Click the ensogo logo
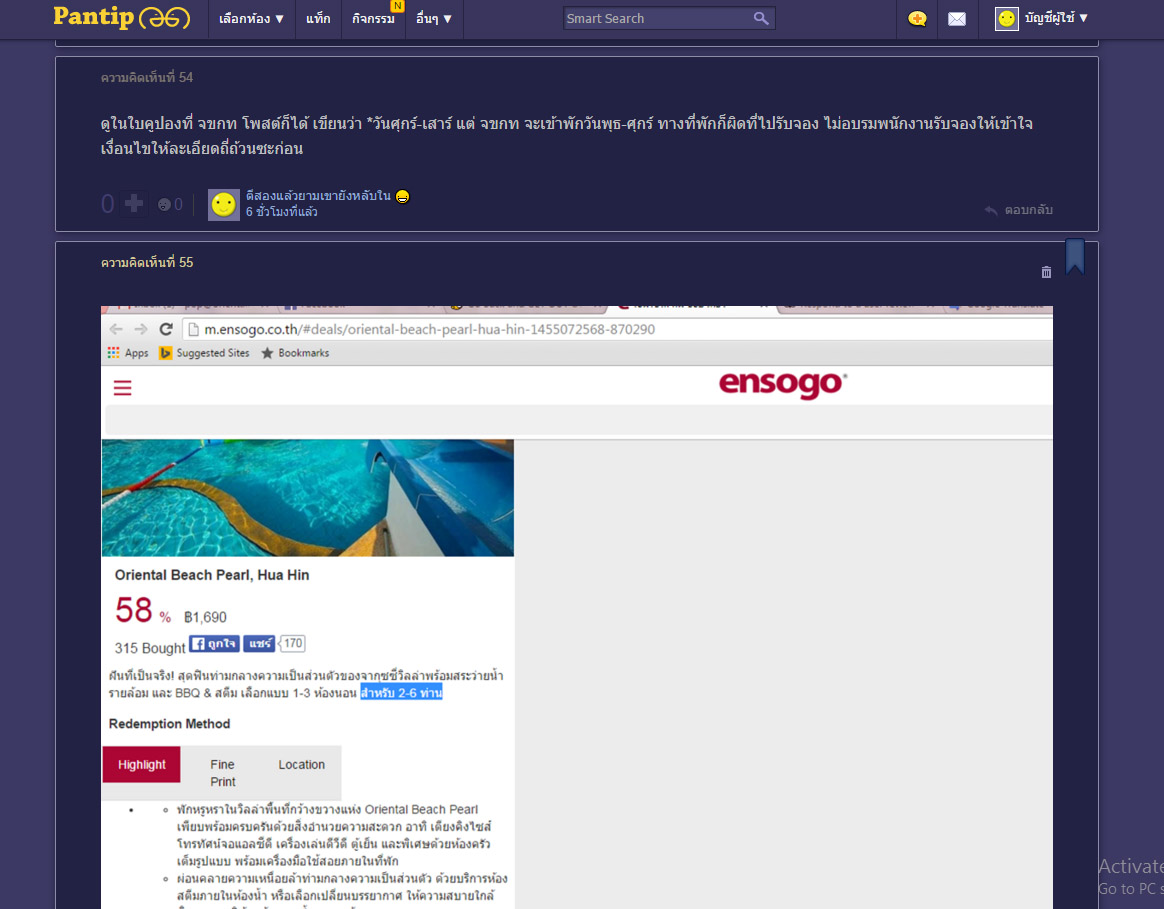This screenshot has width=1164, height=909. coord(783,384)
